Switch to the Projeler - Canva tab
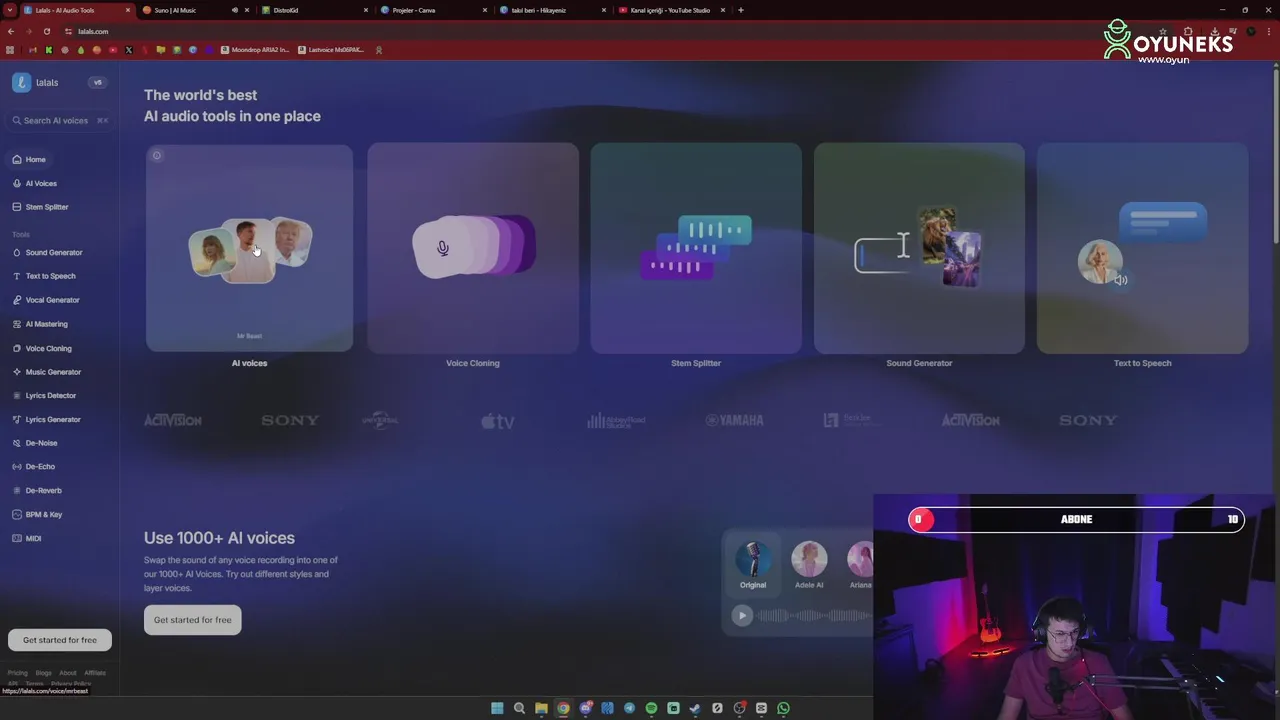This screenshot has height=720, width=1280. tap(434, 10)
